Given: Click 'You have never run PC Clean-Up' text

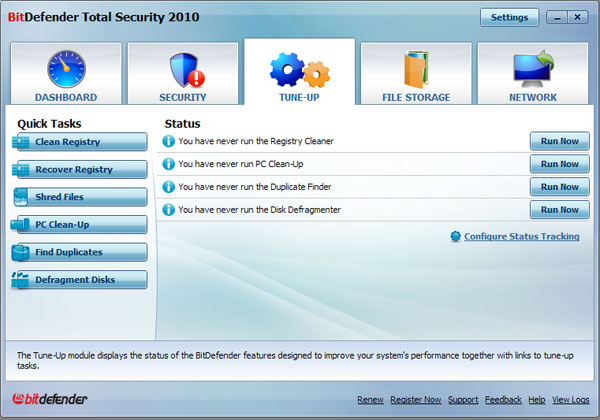Looking at the screenshot, I should [241, 164].
